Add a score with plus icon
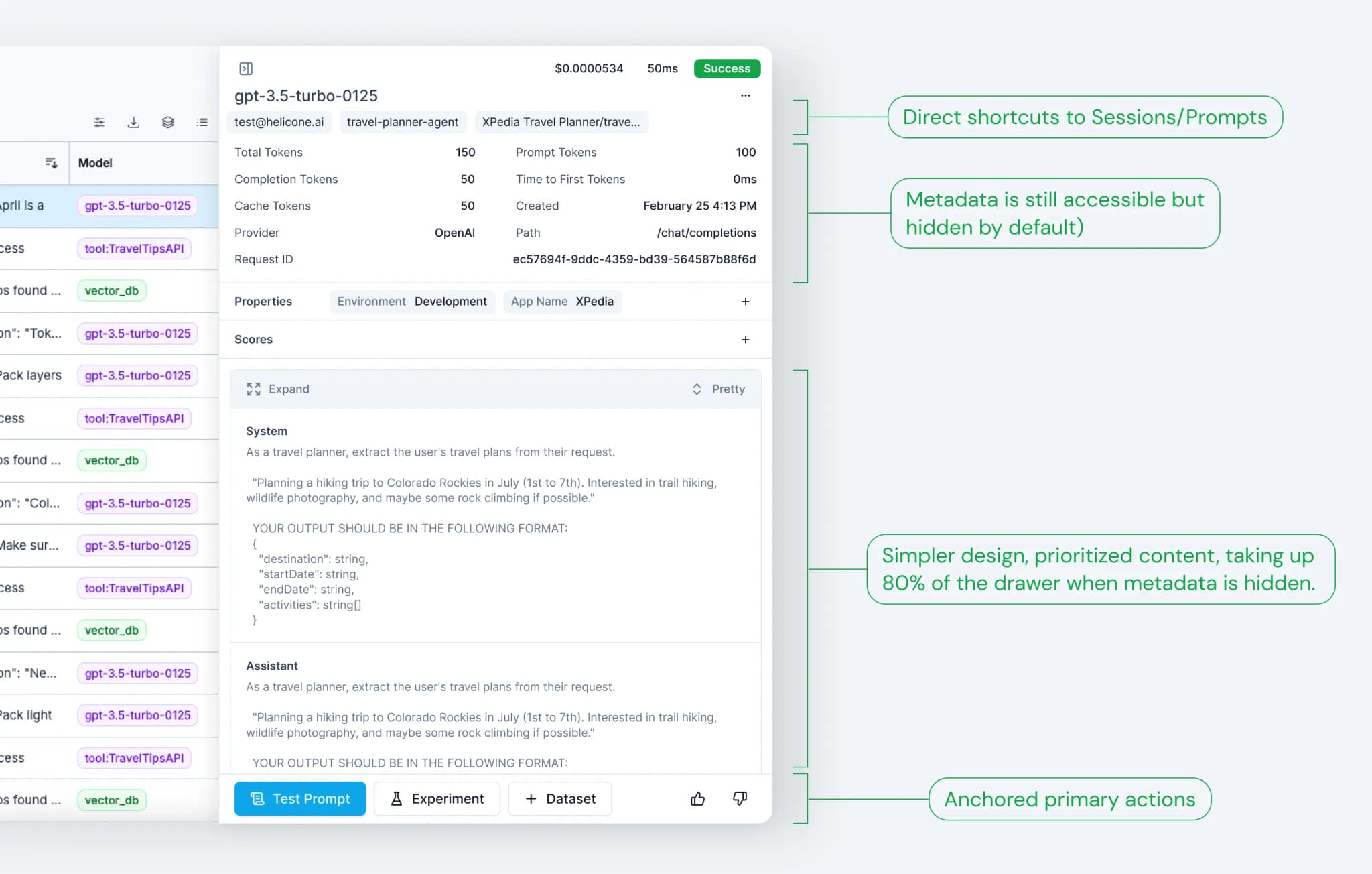 coord(745,340)
